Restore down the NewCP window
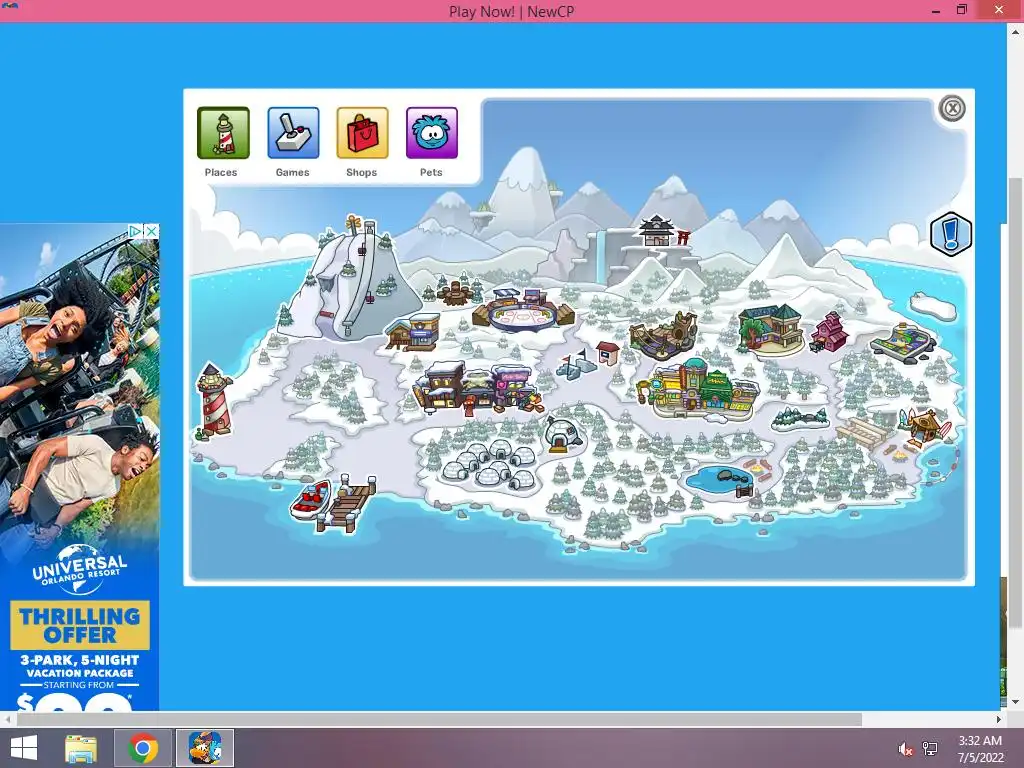This screenshot has width=1024, height=768. [962, 10]
